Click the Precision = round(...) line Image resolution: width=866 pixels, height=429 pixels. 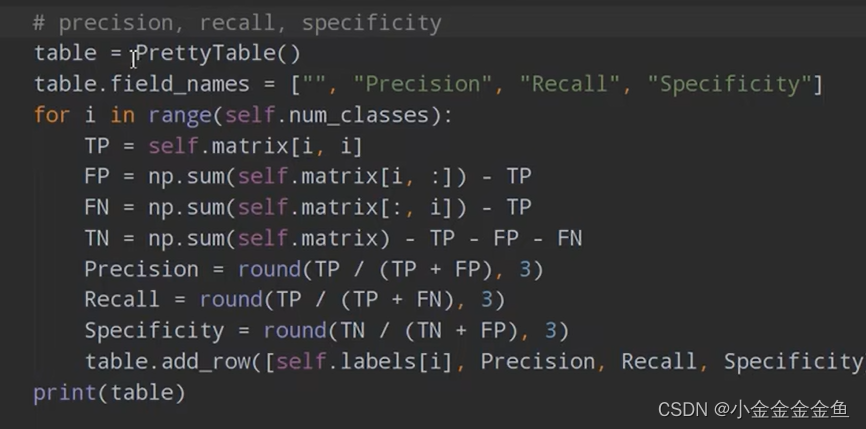314,269
